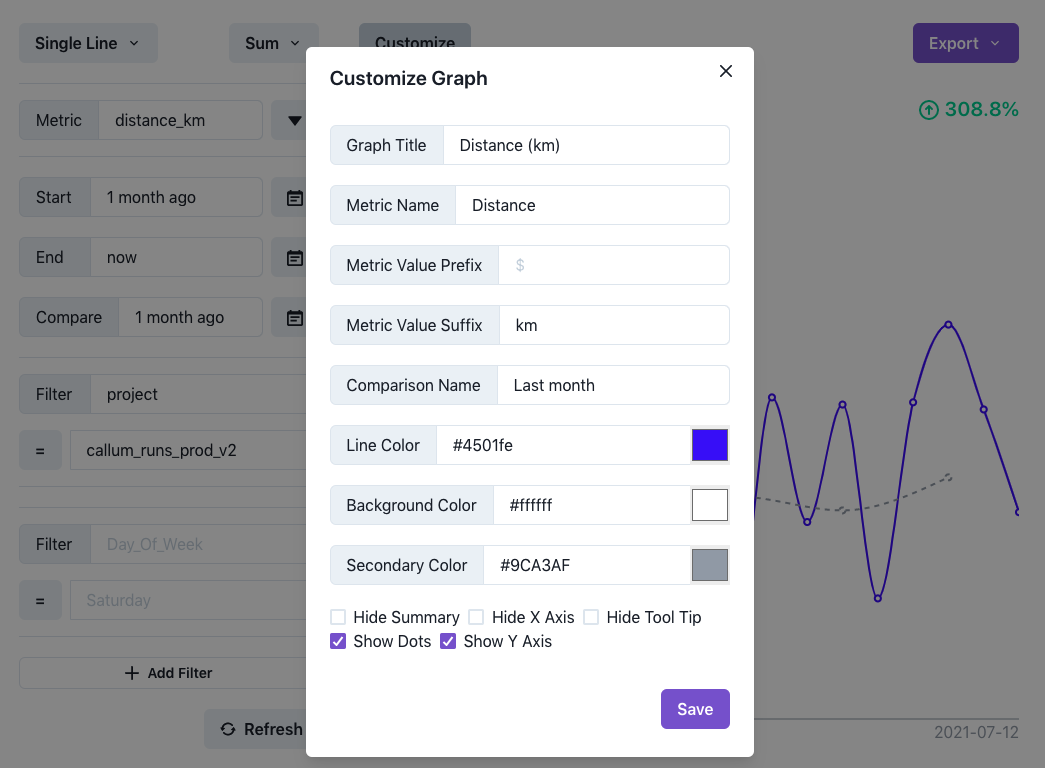
Task: Open the gray Secondary Color swatch
Action: tap(710, 565)
